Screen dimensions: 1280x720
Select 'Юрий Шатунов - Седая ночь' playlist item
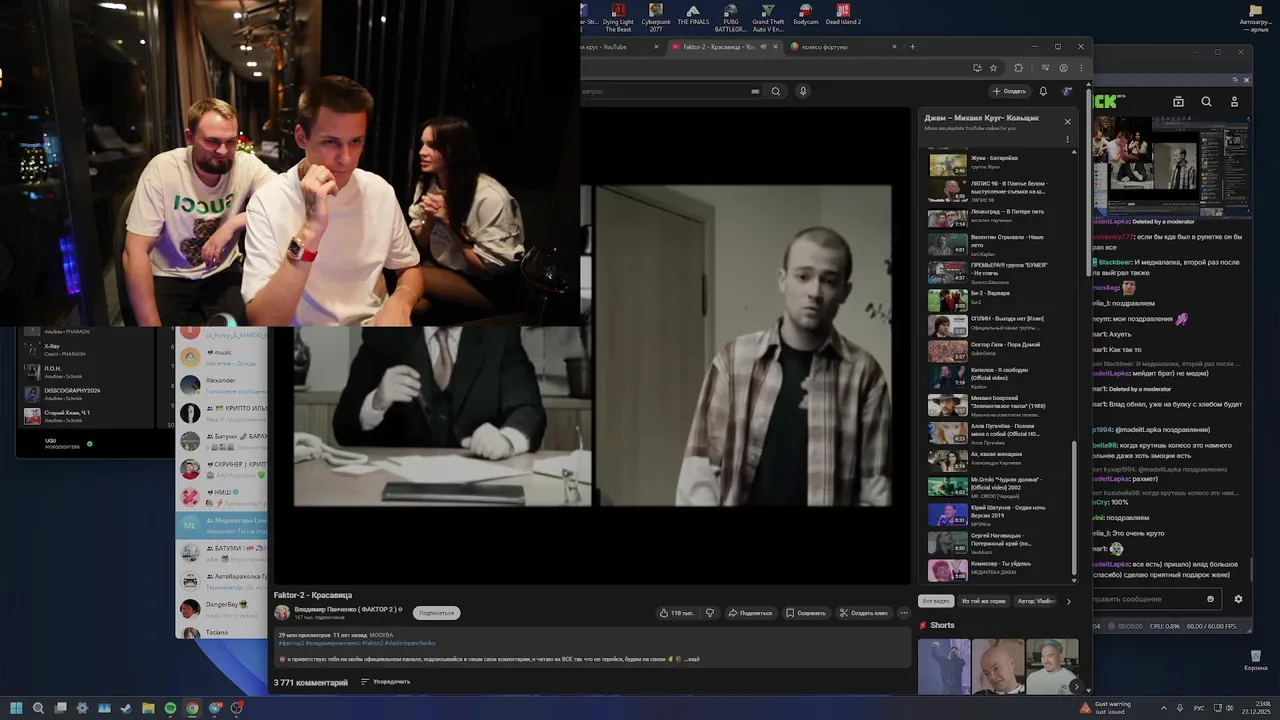(x=997, y=514)
